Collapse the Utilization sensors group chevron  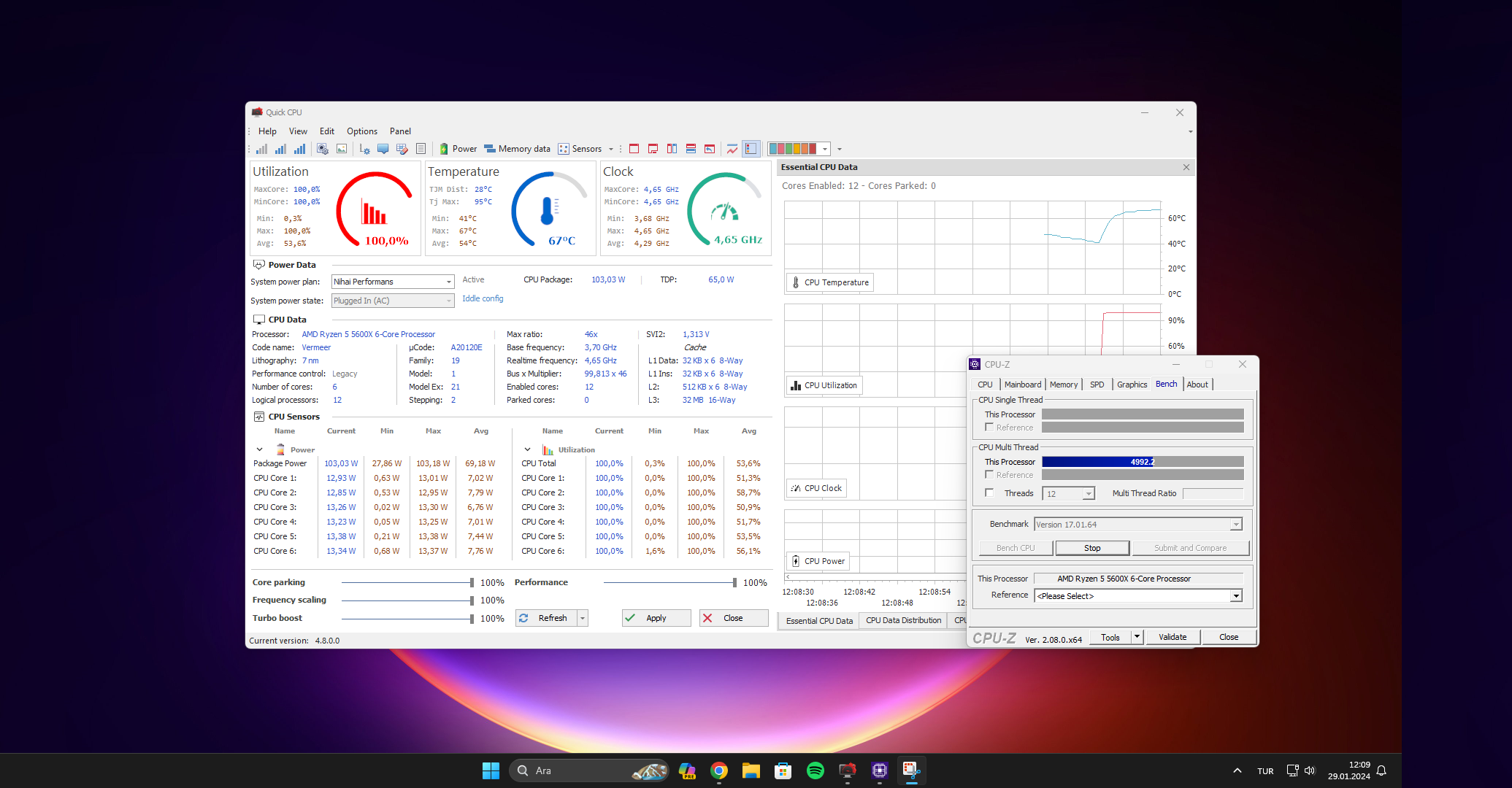click(x=527, y=449)
